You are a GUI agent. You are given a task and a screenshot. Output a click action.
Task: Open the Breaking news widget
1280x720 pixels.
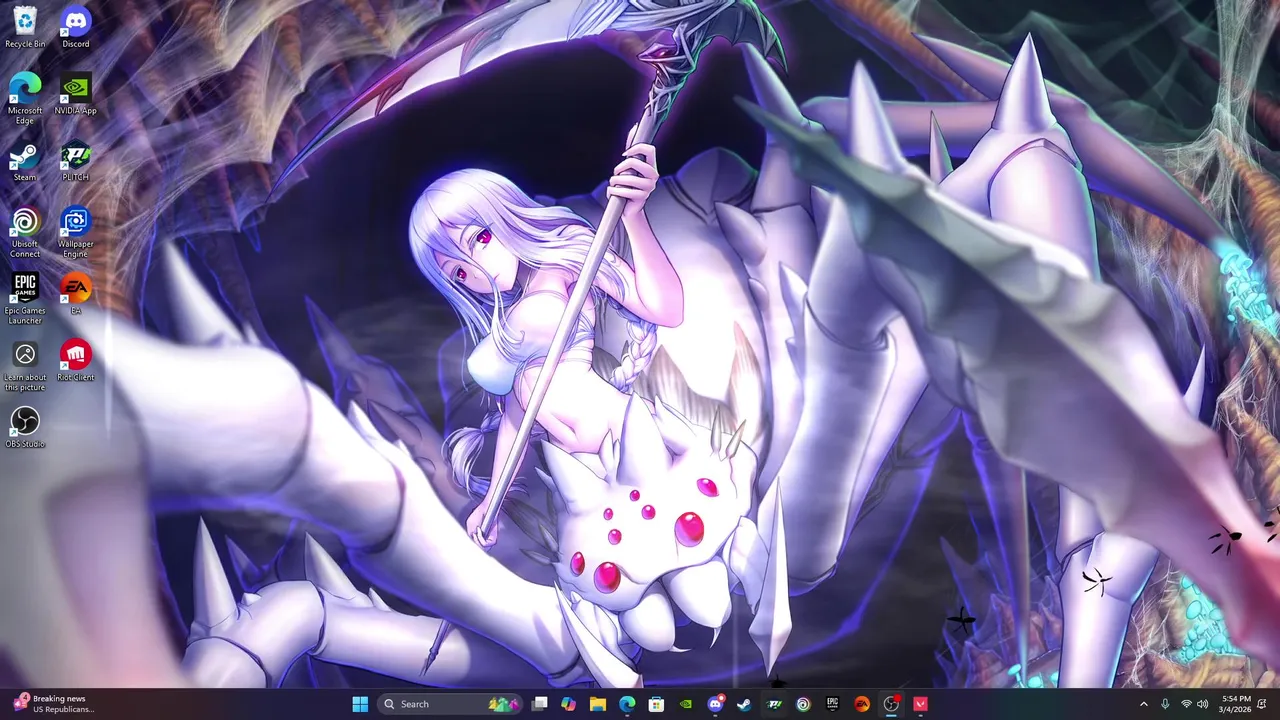[x=55, y=704]
